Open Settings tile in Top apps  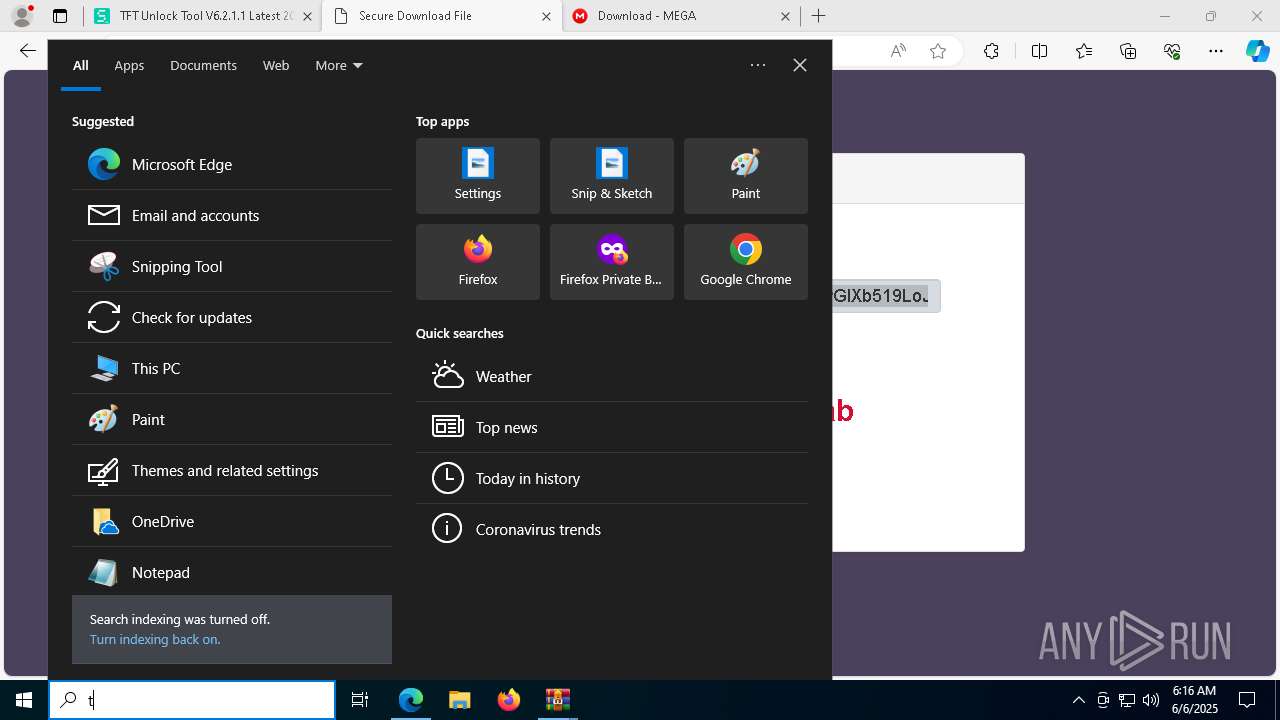pyautogui.click(x=478, y=176)
